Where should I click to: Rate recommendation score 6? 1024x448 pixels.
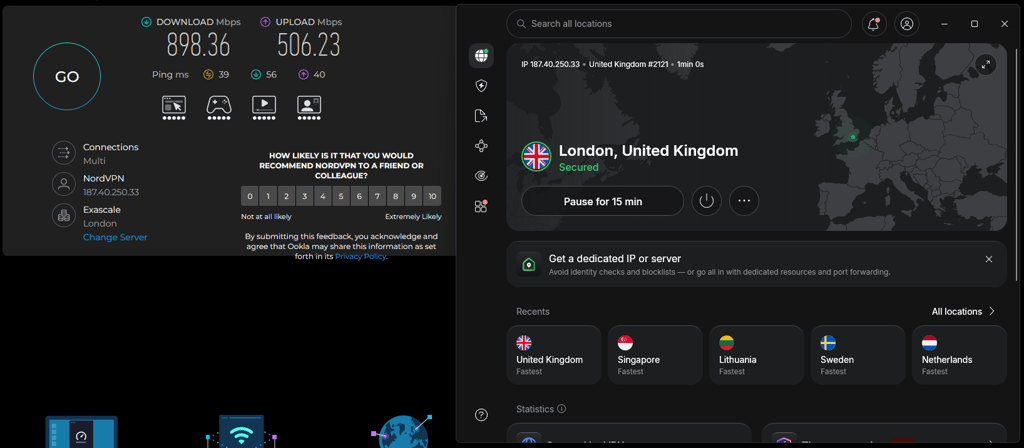(359, 196)
